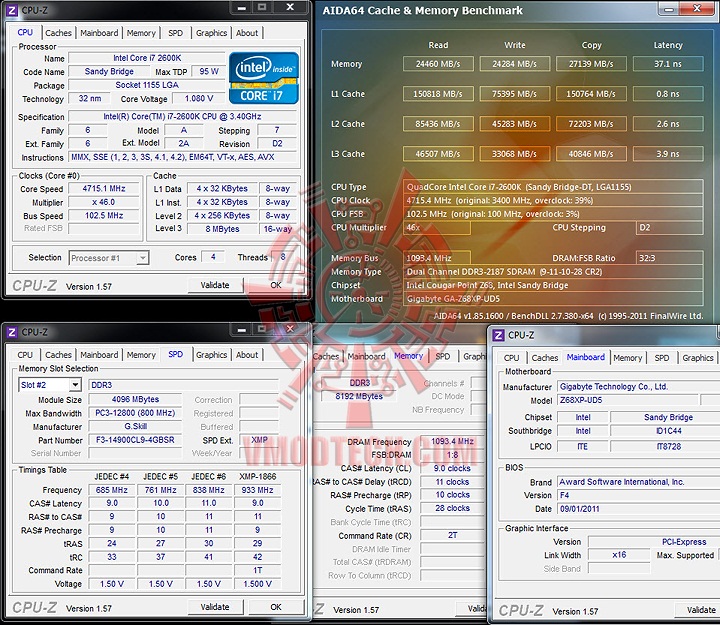Open the Caches tab in top-left CPU-Z window
This screenshot has width=720, height=625.
[58, 33]
